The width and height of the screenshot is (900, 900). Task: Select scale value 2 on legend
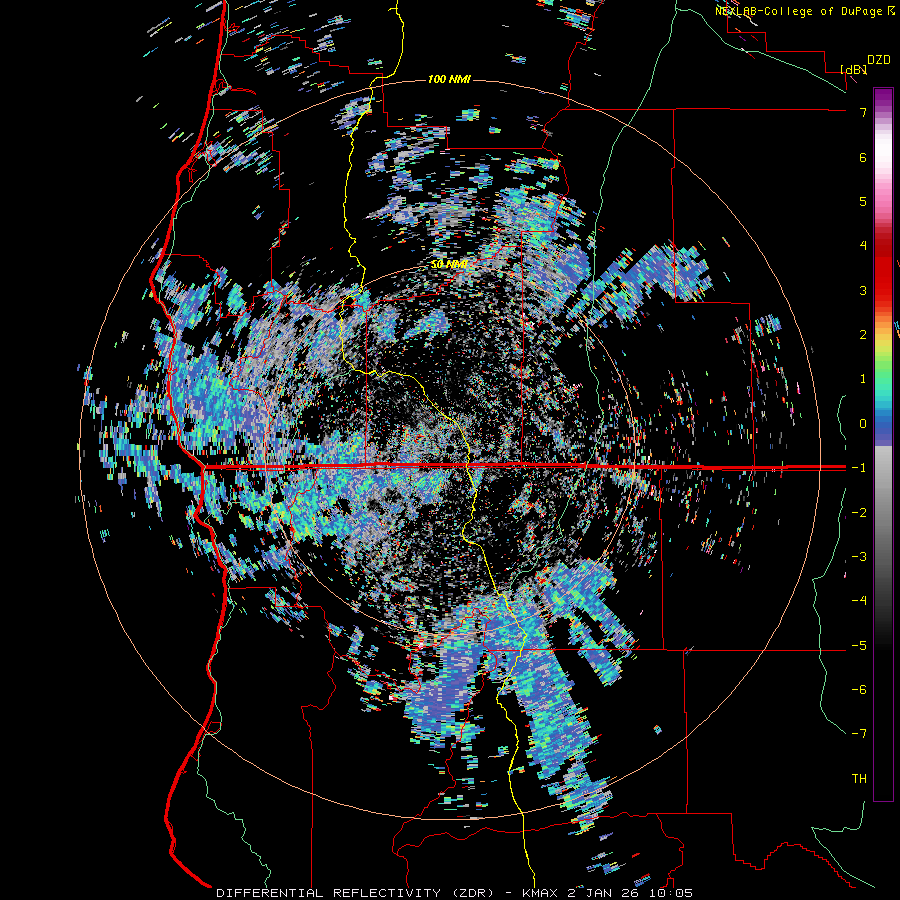[863, 334]
